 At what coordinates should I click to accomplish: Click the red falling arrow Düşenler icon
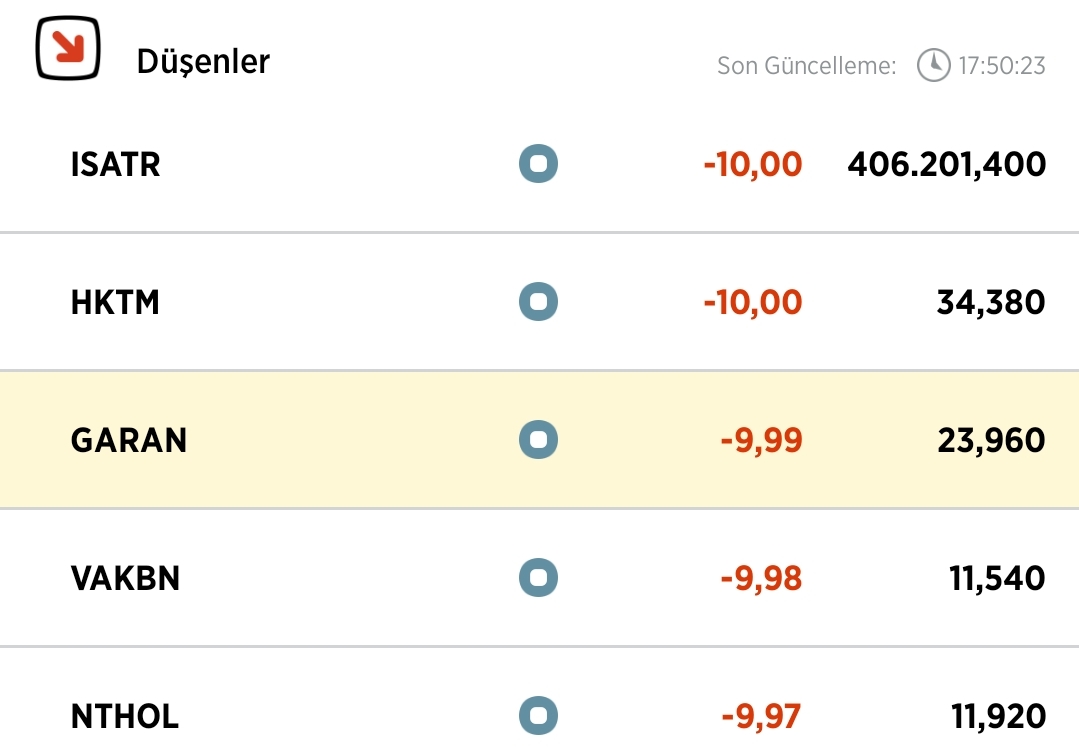coord(68,48)
